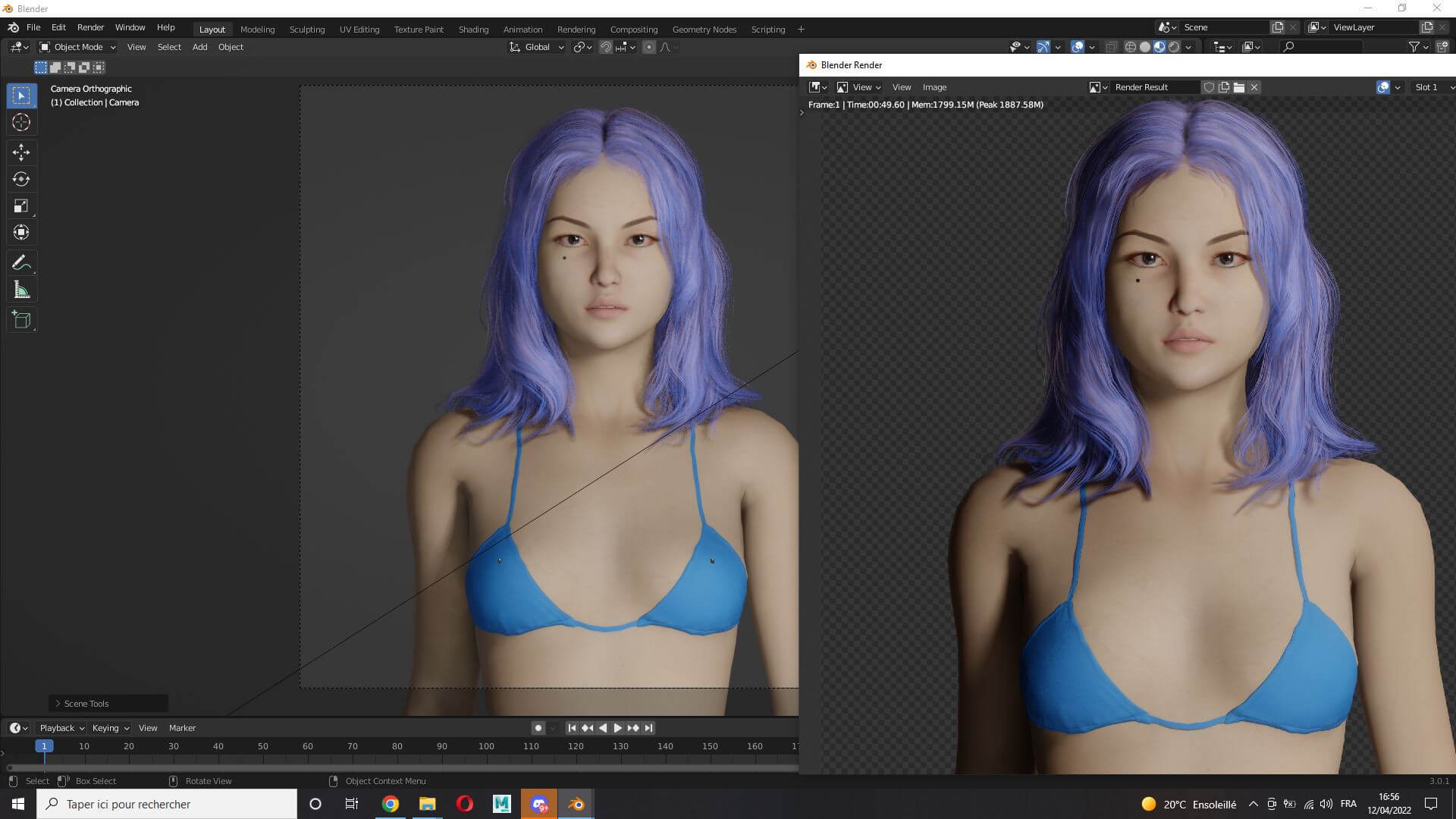
Task: Open the Render menu
Action: [90, 27]
